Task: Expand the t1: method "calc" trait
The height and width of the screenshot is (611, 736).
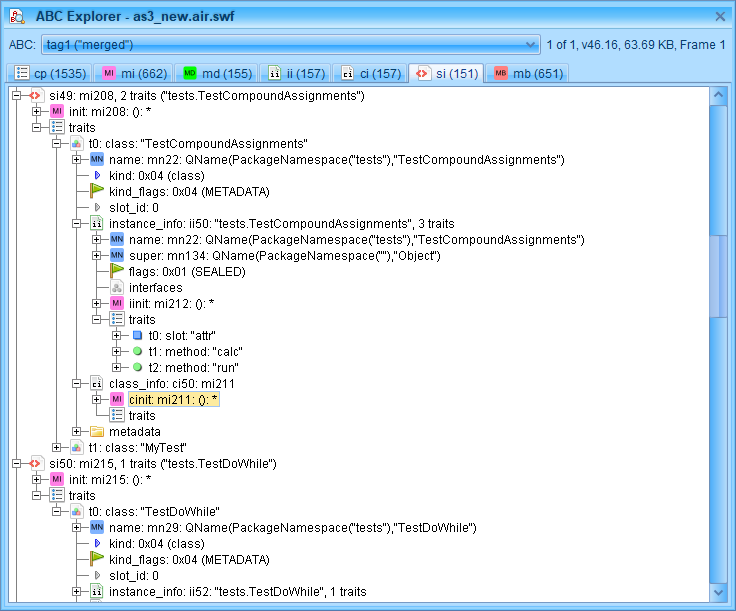Action: (x=116, y=351)
